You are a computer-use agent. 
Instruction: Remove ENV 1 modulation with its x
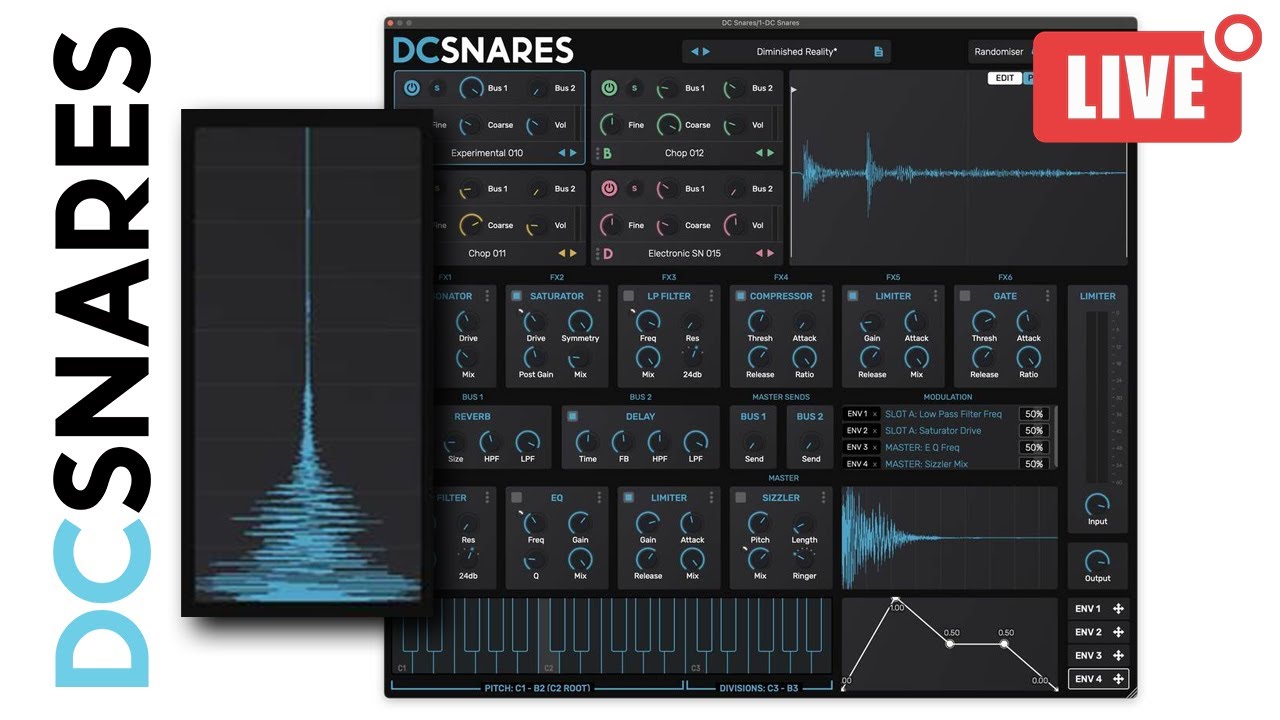tap(875, 414)
